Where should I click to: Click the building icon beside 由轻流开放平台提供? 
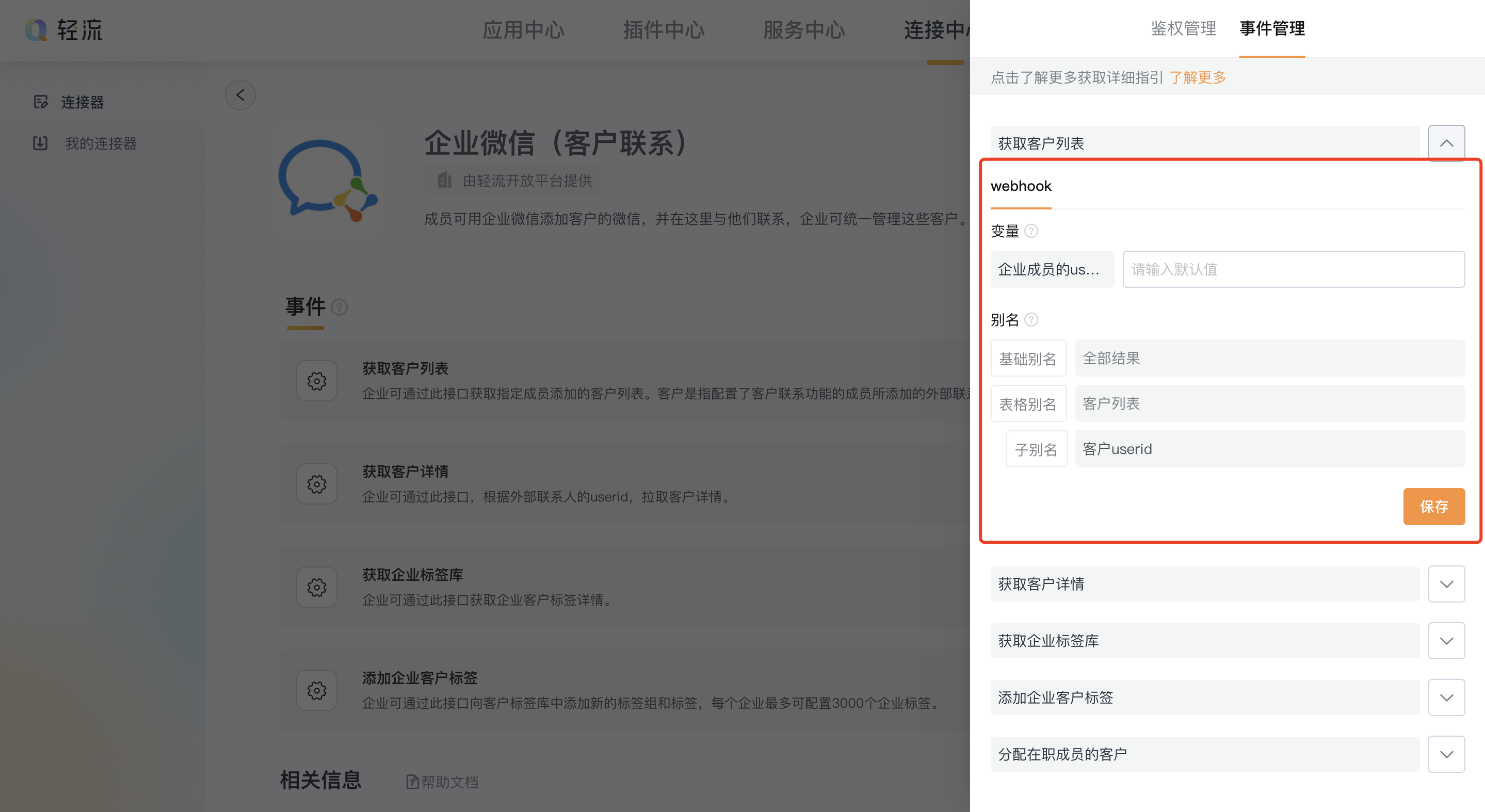(444, 181)
